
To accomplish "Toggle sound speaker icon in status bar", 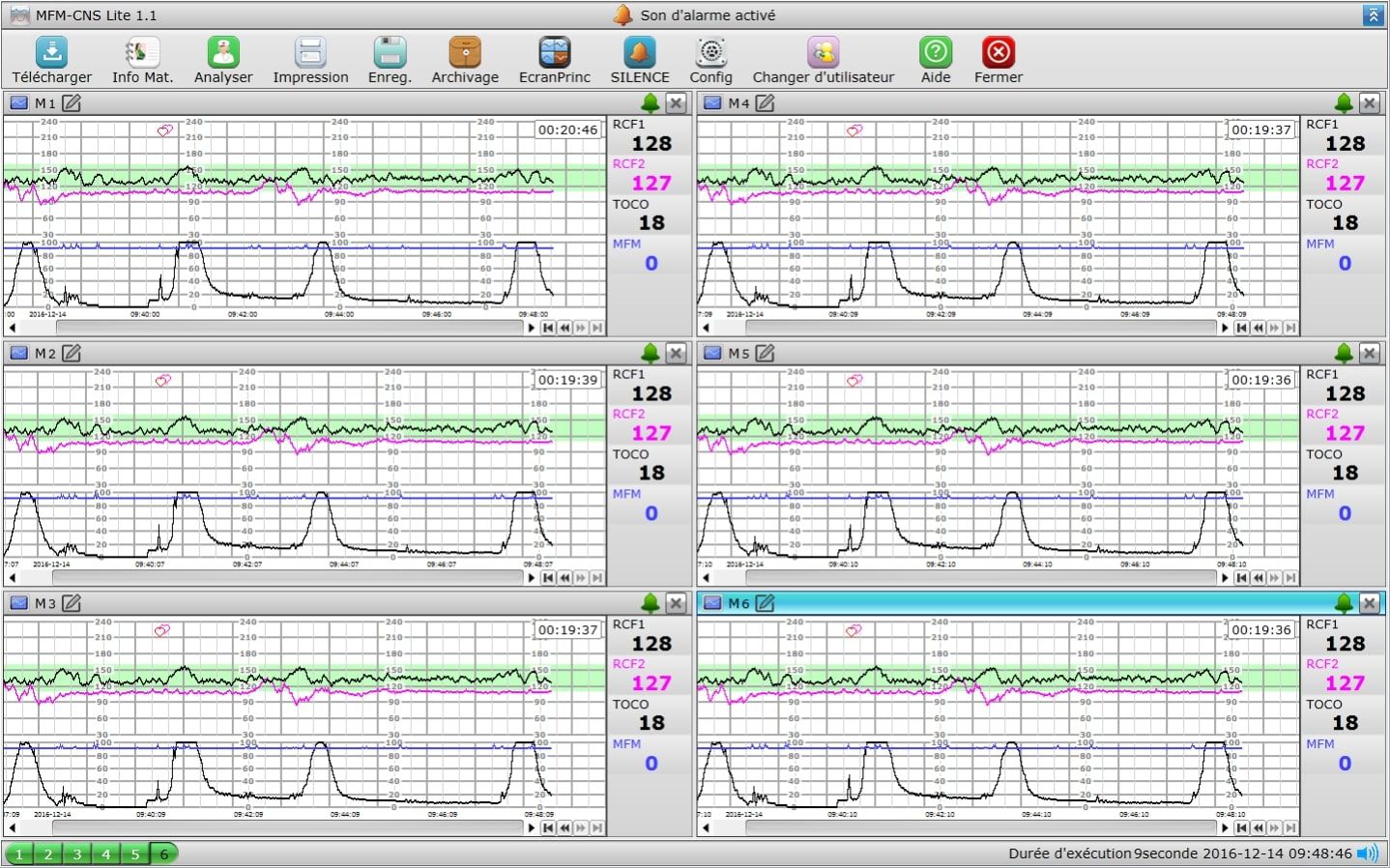I will click(1368, 854).
